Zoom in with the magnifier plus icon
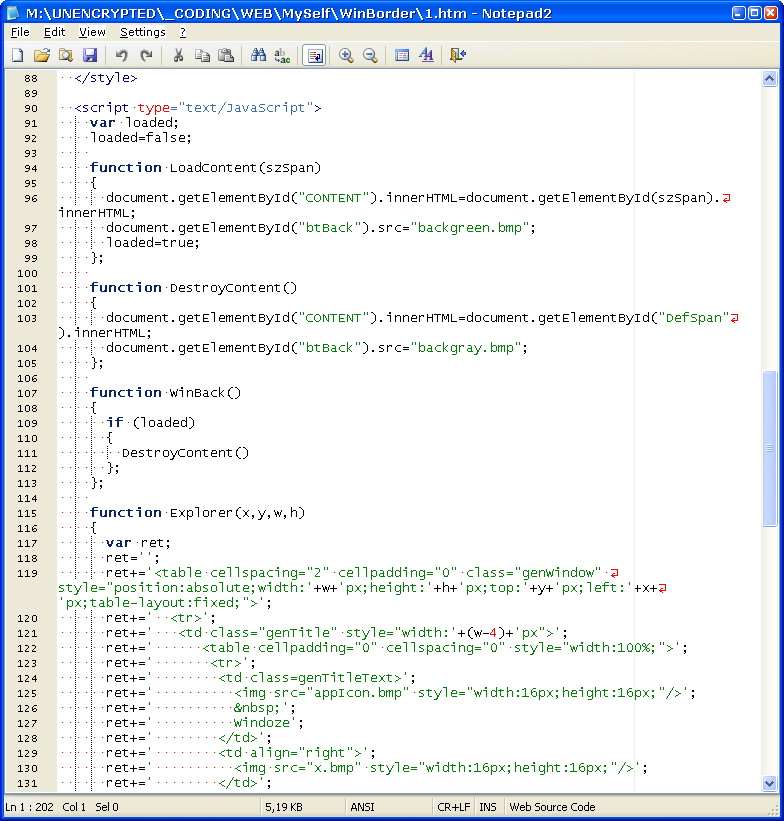 tap(346, 55)
